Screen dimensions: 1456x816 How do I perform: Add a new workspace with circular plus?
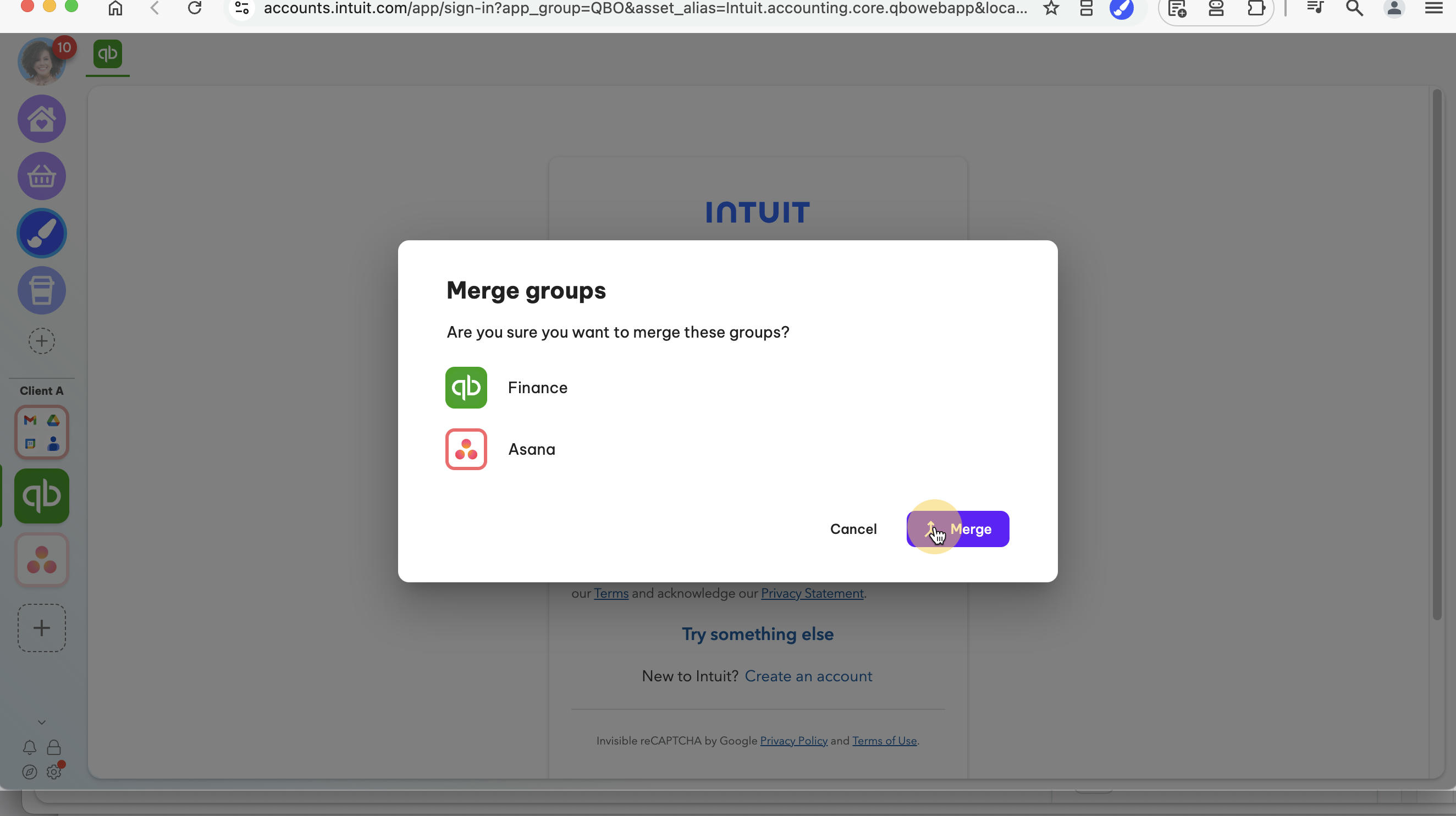(42, 341)
